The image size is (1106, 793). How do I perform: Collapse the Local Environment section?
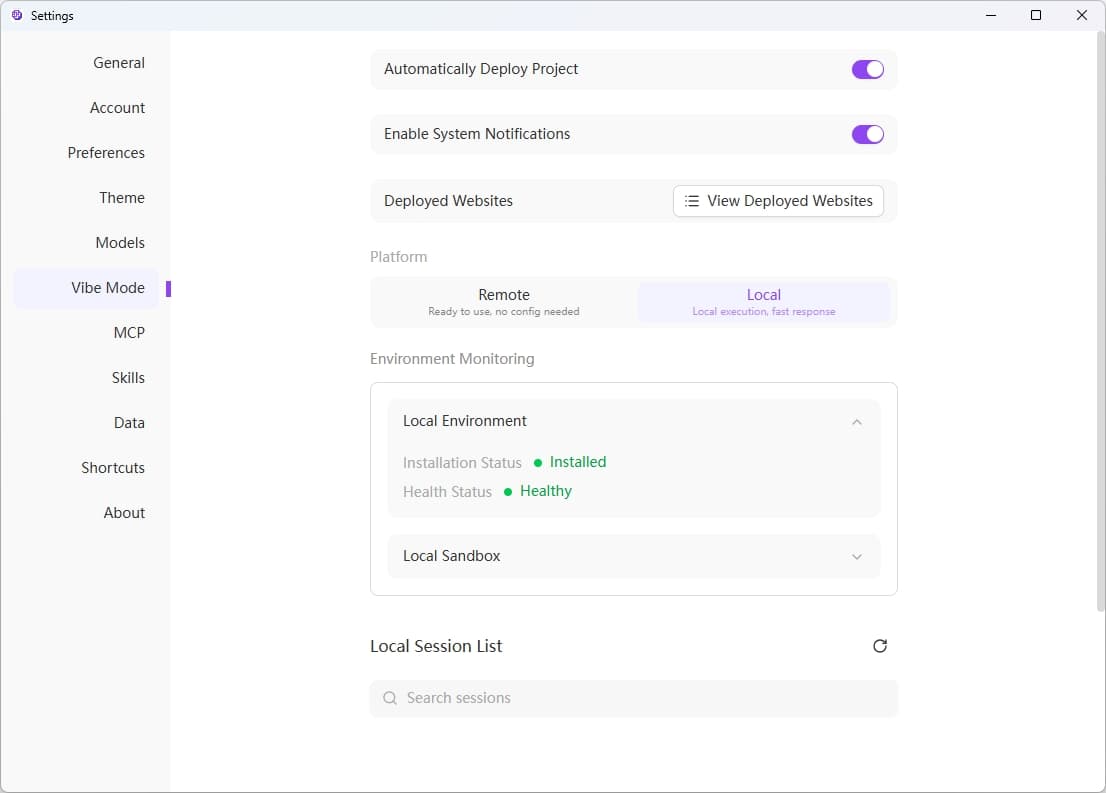click(x=856, y=422)
